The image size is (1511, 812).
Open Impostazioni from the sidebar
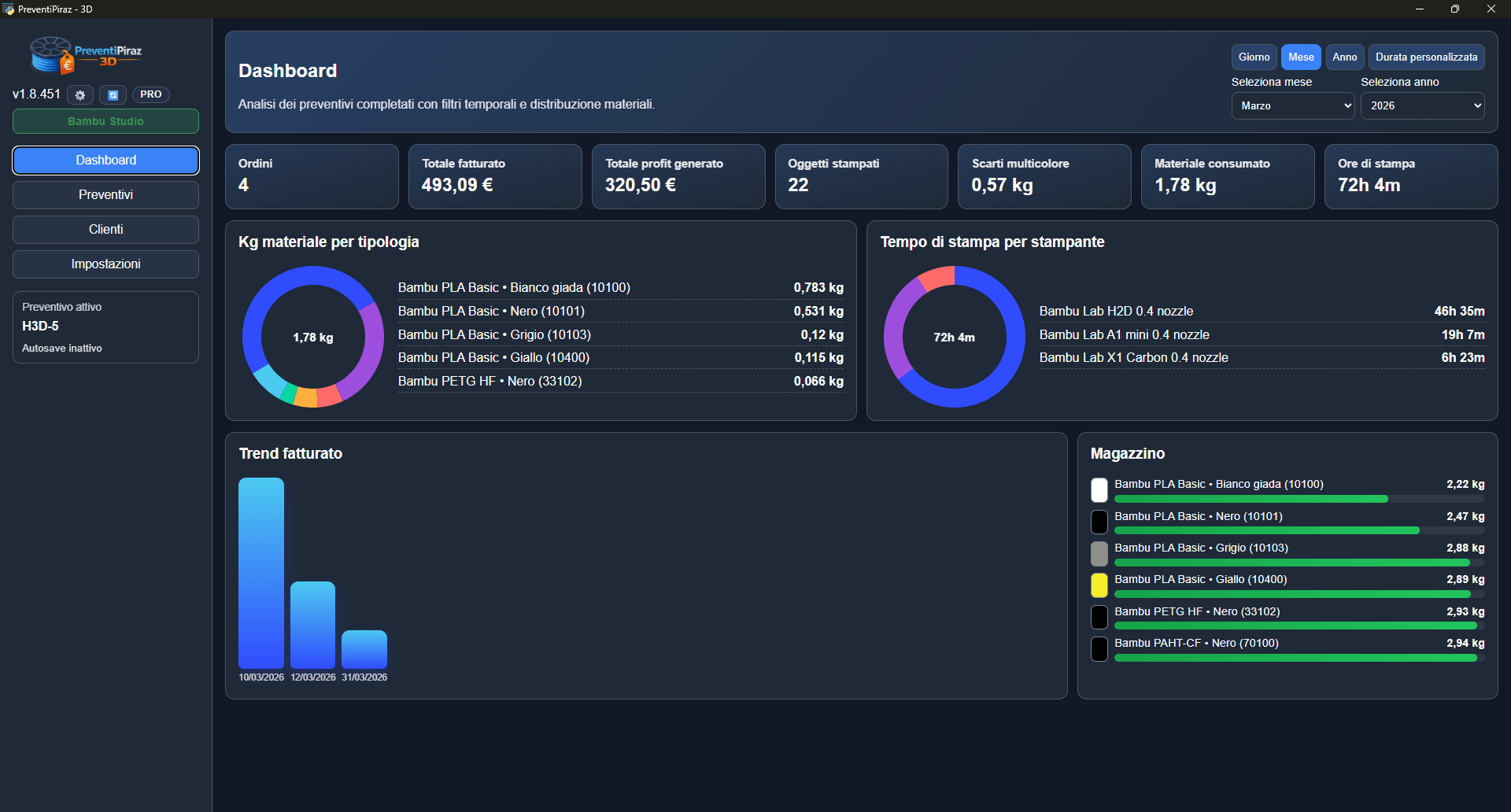tap(105, 264)
